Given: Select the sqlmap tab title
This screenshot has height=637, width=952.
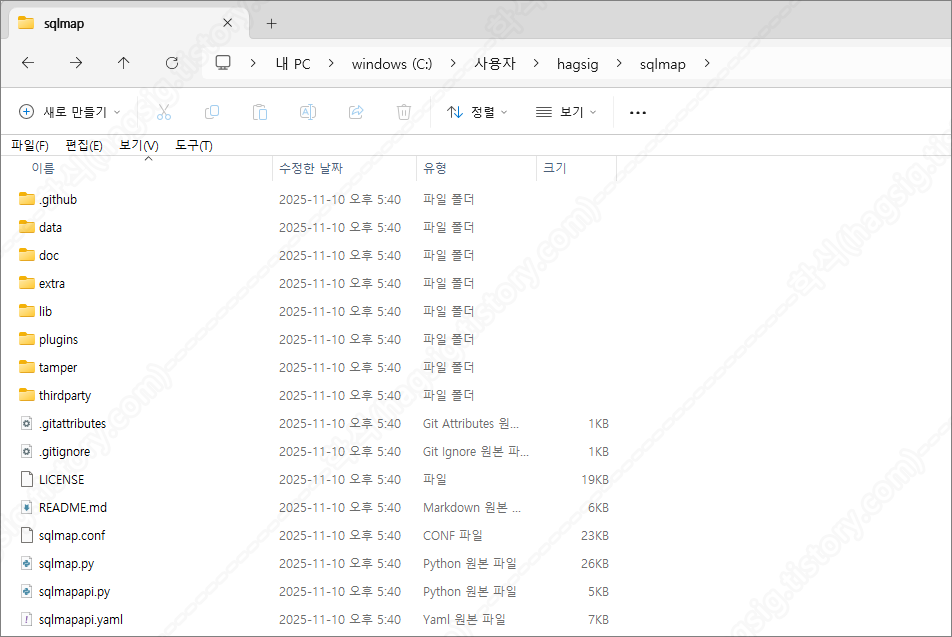Looking at the screenshot, I should coord(64,24).
